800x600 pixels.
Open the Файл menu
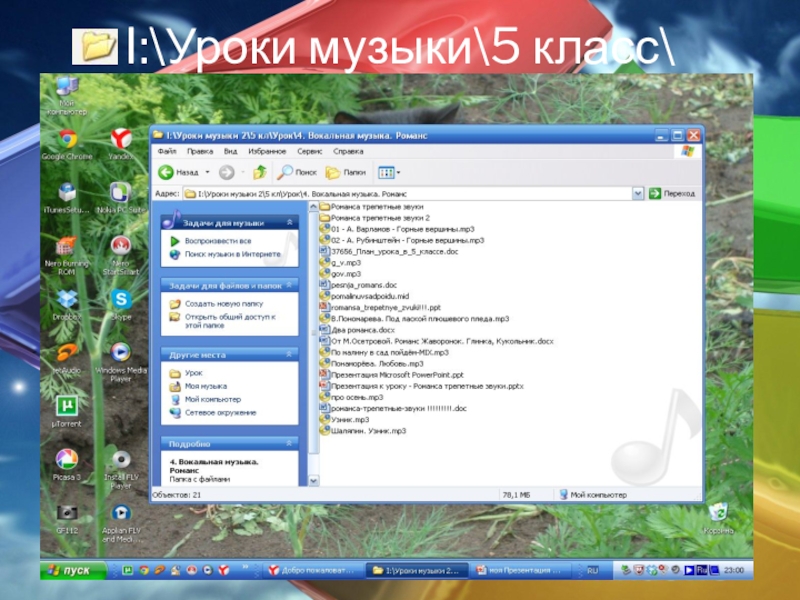166,151
